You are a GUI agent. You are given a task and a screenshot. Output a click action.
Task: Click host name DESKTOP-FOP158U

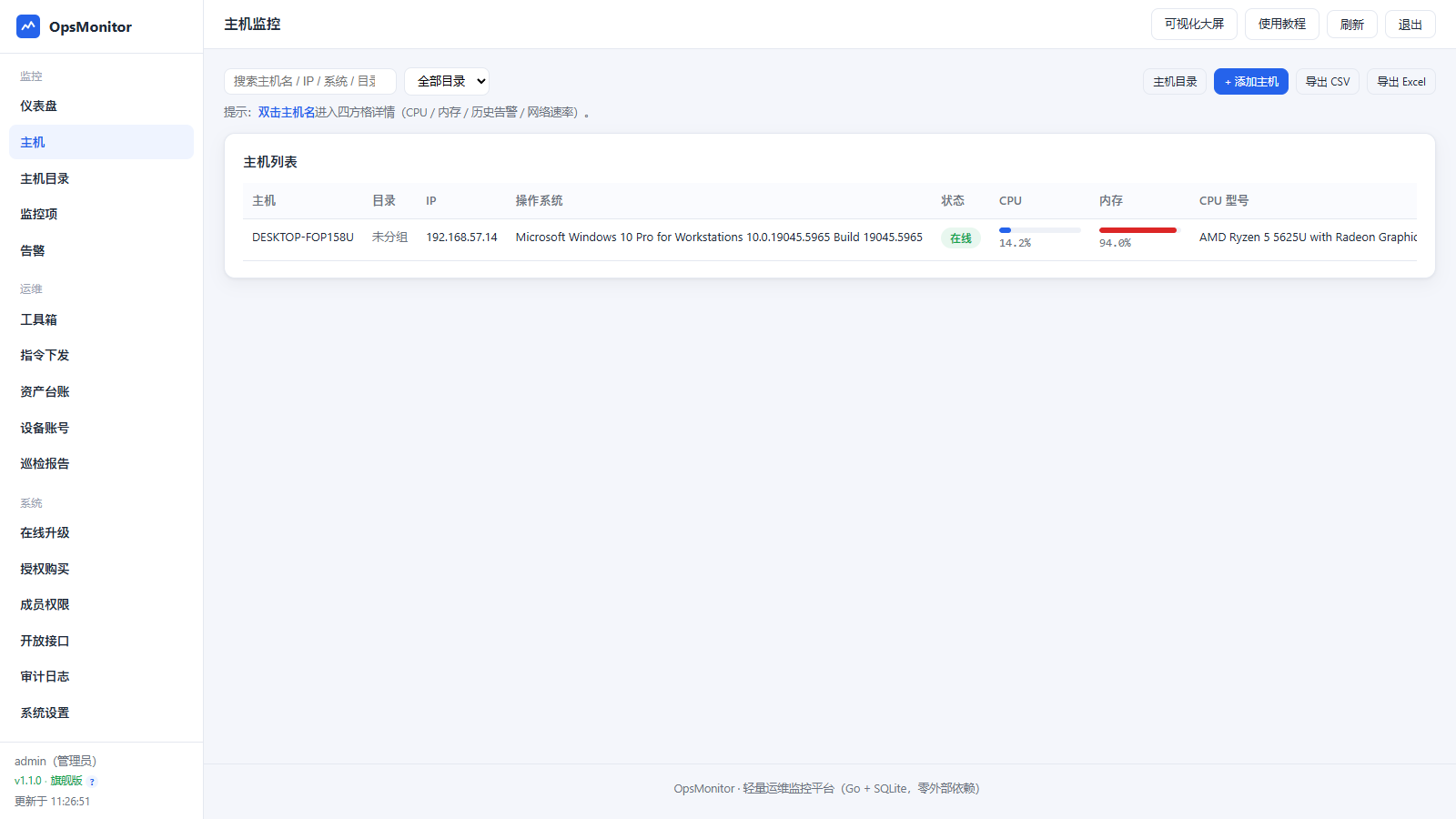pyautogui.click(x=303, y=238)
